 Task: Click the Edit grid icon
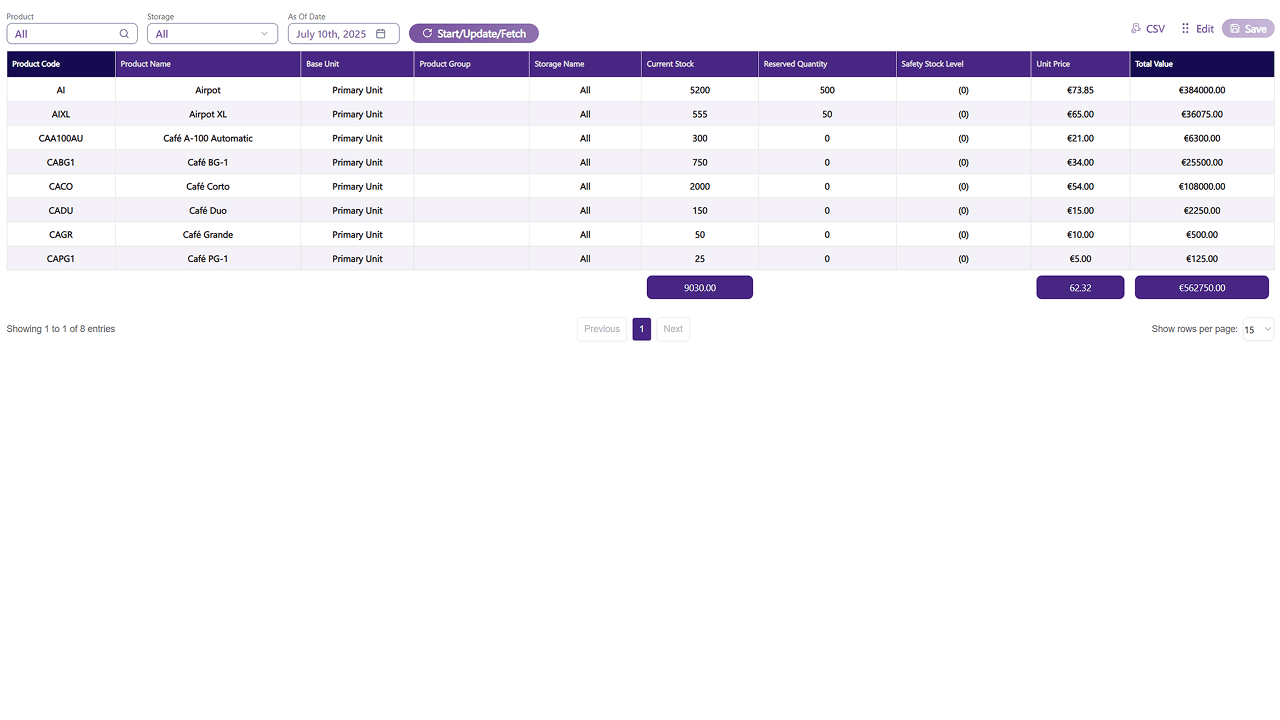point(1186,28)
